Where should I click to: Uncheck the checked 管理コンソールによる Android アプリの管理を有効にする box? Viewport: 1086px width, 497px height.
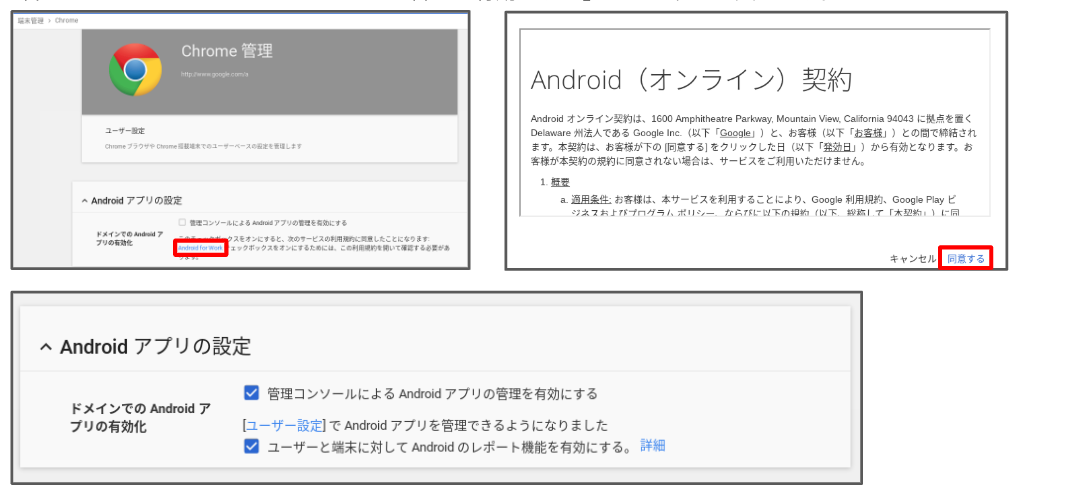click(251, 393)
